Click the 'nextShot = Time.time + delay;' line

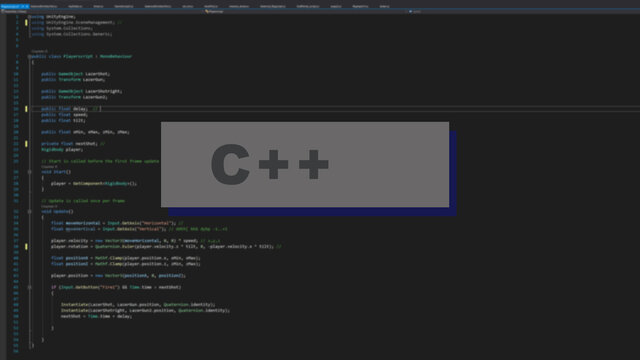click(x=96, y=316)
